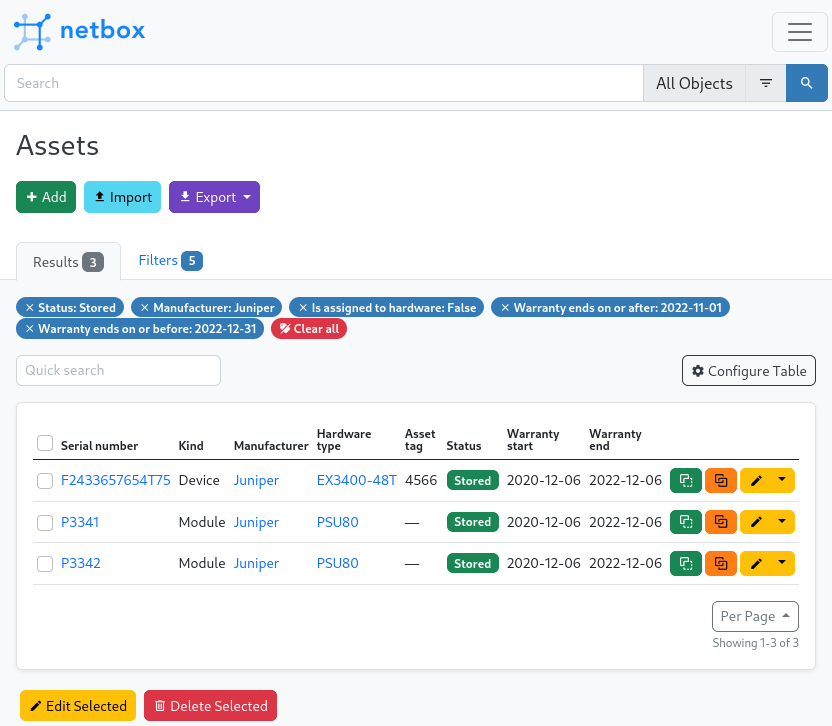Open asset serial P3341 link

click(80, 522)
